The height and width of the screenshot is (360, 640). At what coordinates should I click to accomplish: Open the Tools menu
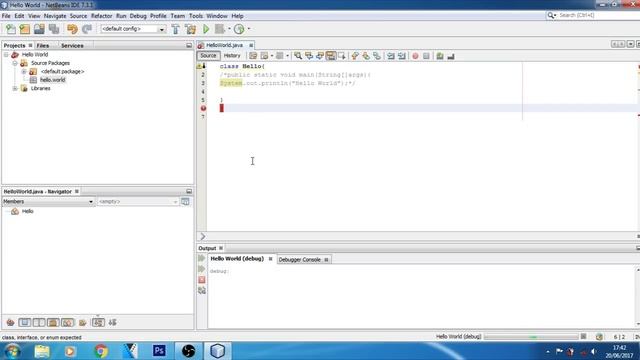[x=196, y=16]
